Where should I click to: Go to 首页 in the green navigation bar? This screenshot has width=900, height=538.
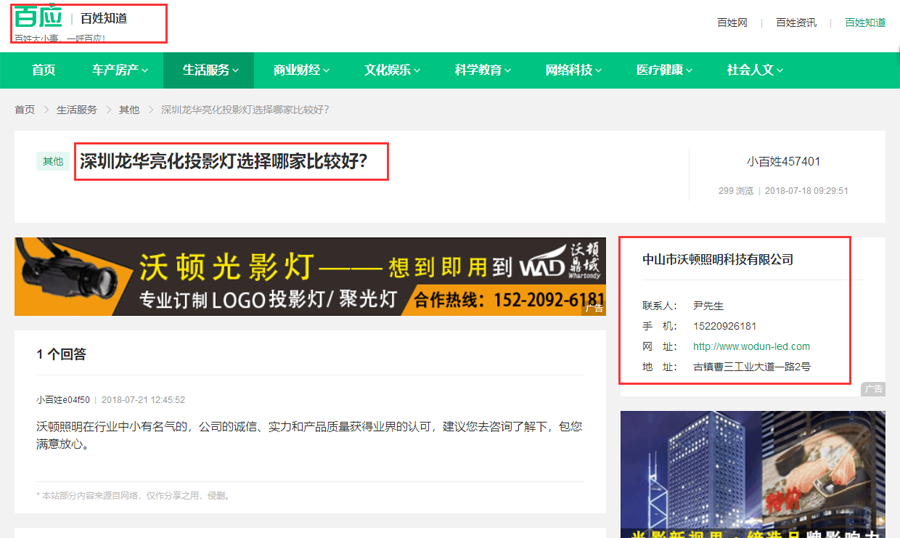coord(44,70)
